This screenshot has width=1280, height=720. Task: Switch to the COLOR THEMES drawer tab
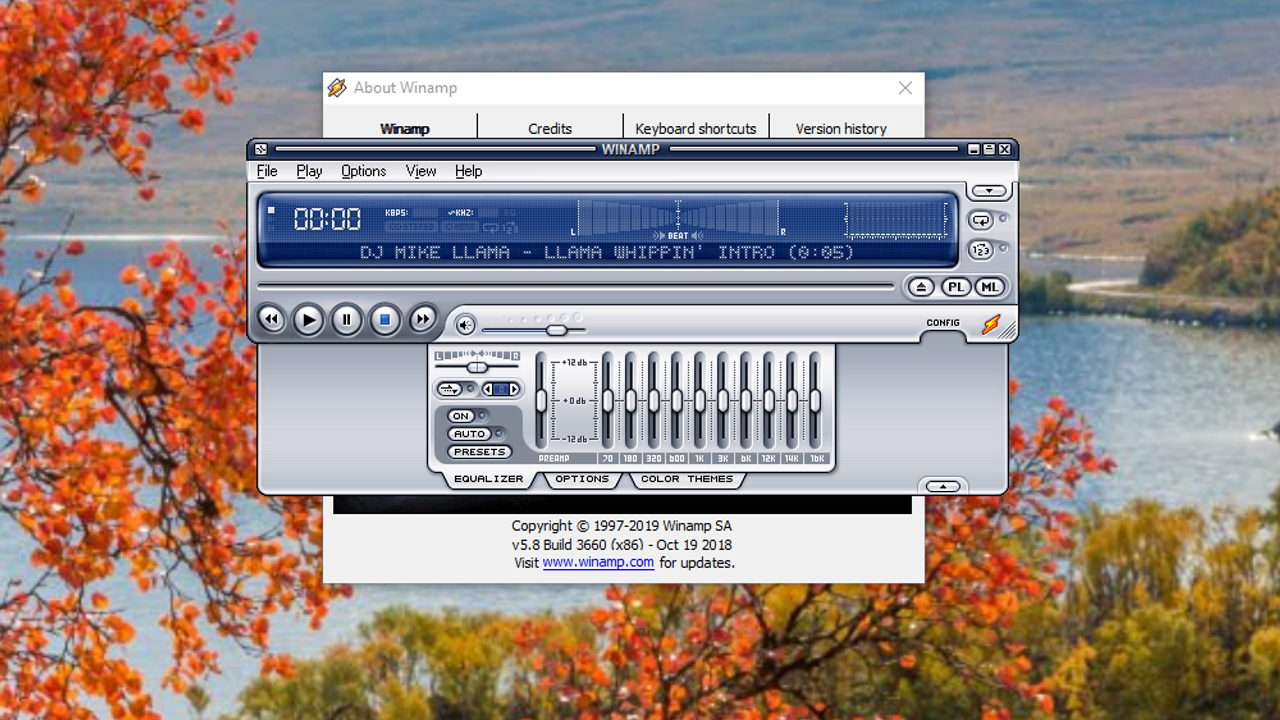click(x=687, y=479)
